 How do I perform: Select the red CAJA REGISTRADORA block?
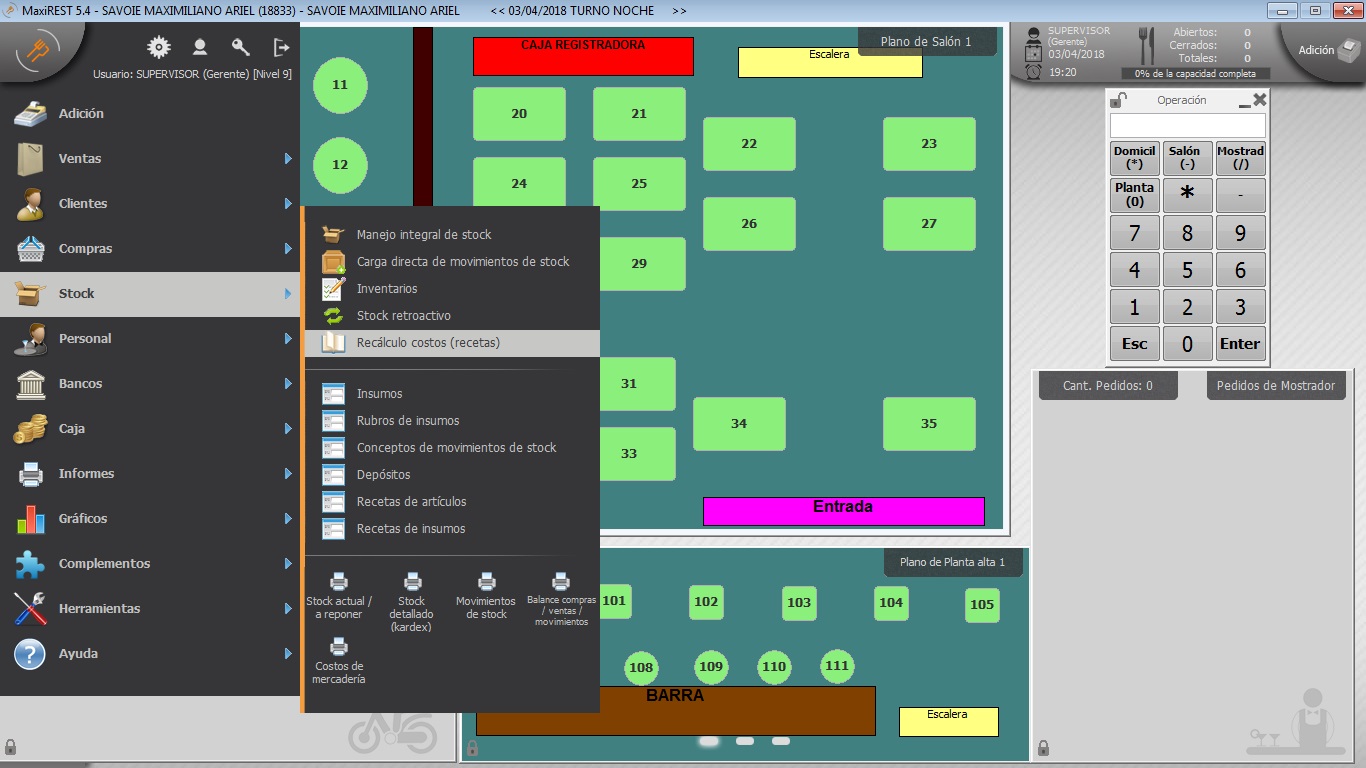(583, 58)
